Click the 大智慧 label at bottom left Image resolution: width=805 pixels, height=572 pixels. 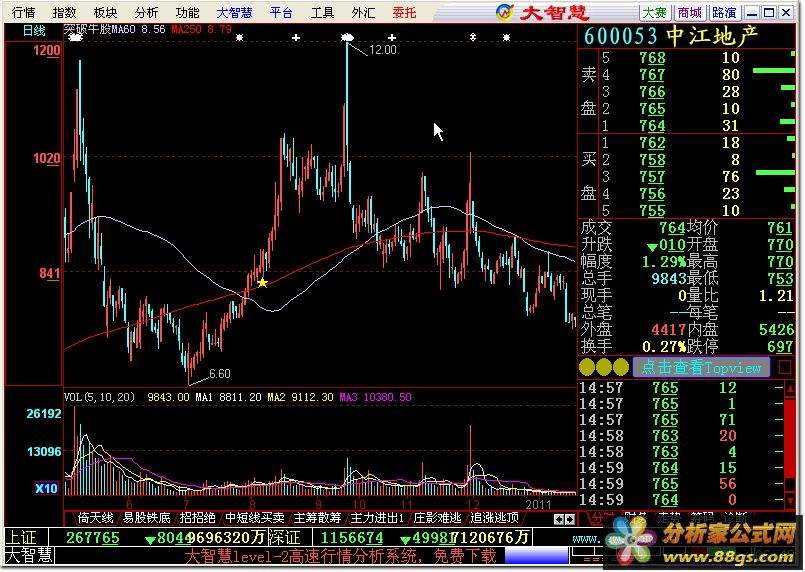pyautogui.click(x=29, y=555)
